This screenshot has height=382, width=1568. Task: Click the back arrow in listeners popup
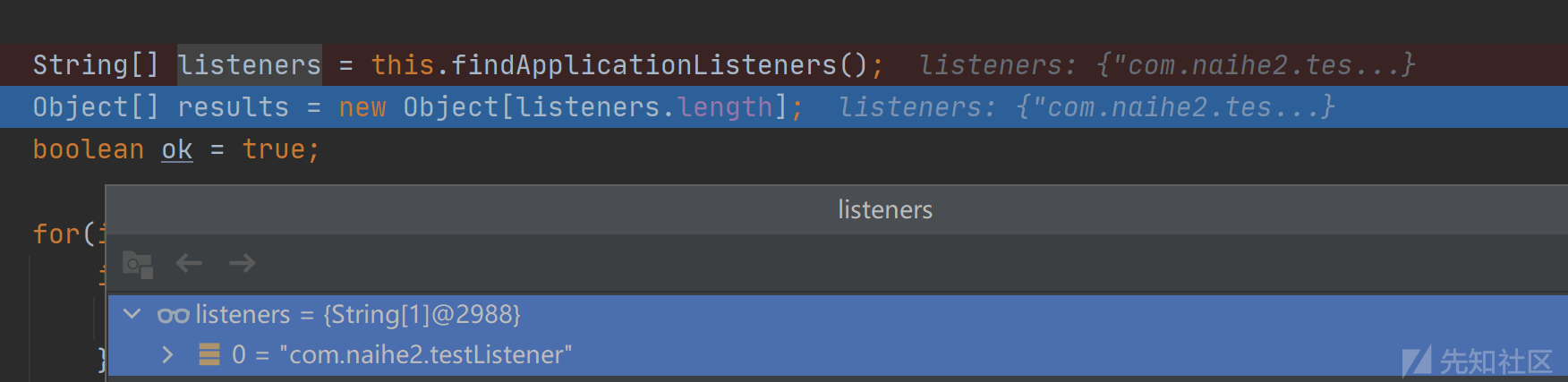tap(189, 263)
